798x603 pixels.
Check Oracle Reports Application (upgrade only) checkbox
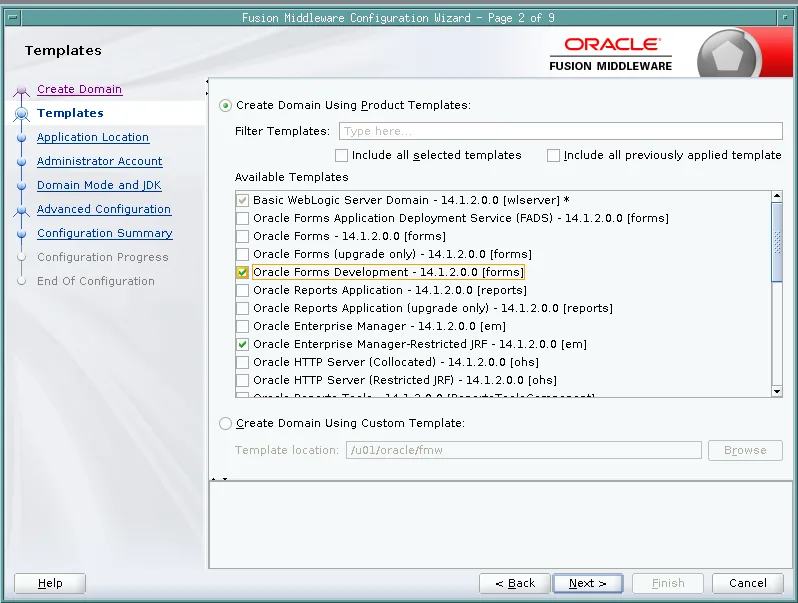[x=243, y=308]
